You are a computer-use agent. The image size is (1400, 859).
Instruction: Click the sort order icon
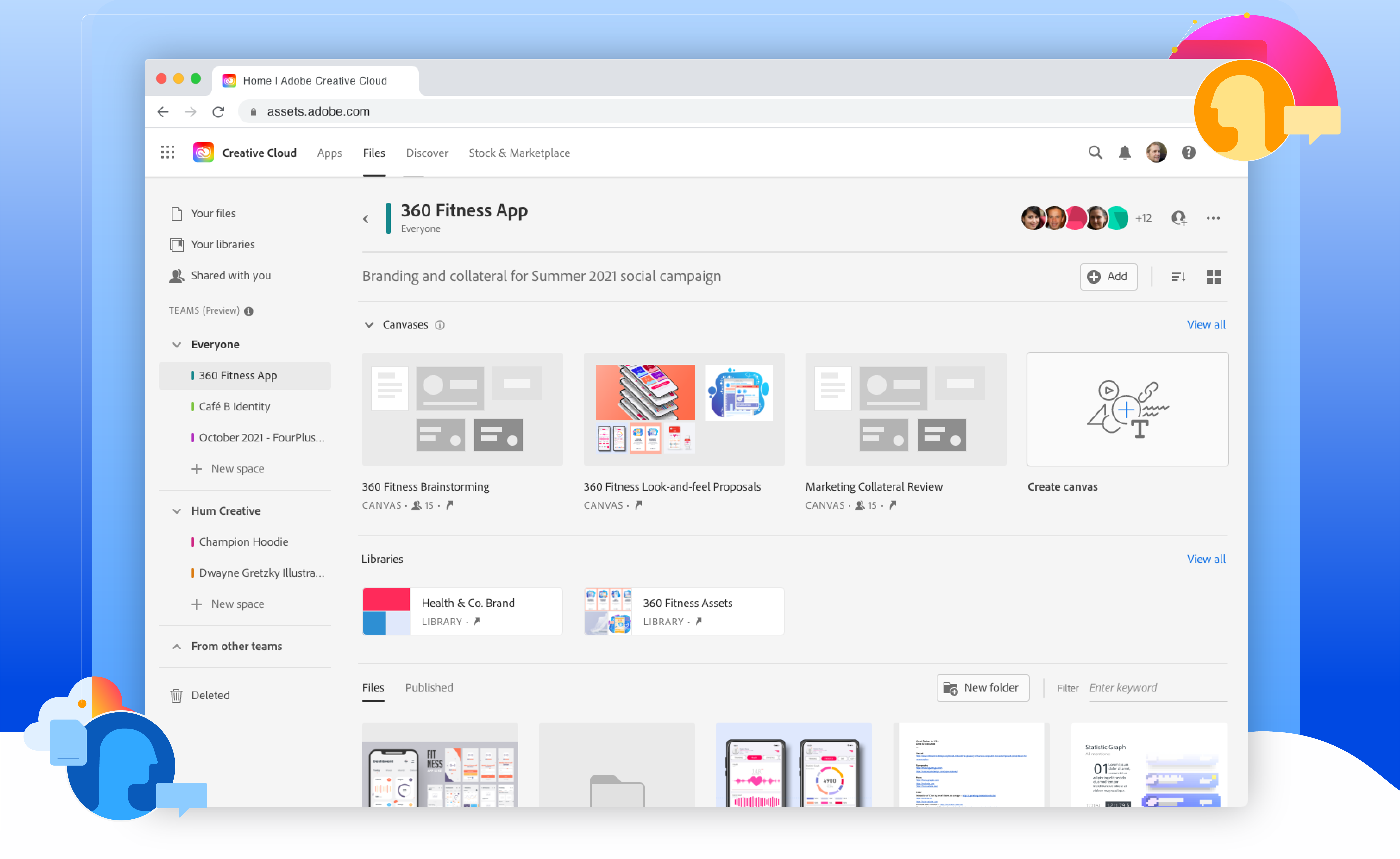click(1178, 277)
